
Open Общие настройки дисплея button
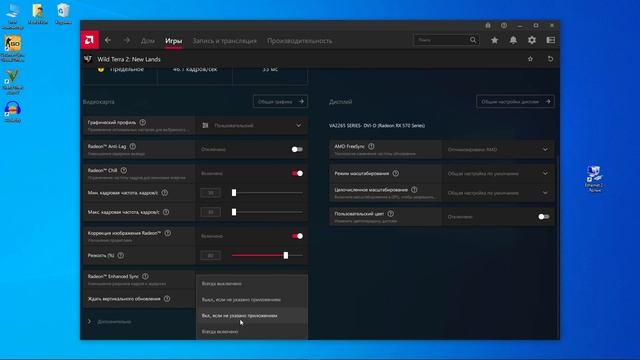coord(515,102)
